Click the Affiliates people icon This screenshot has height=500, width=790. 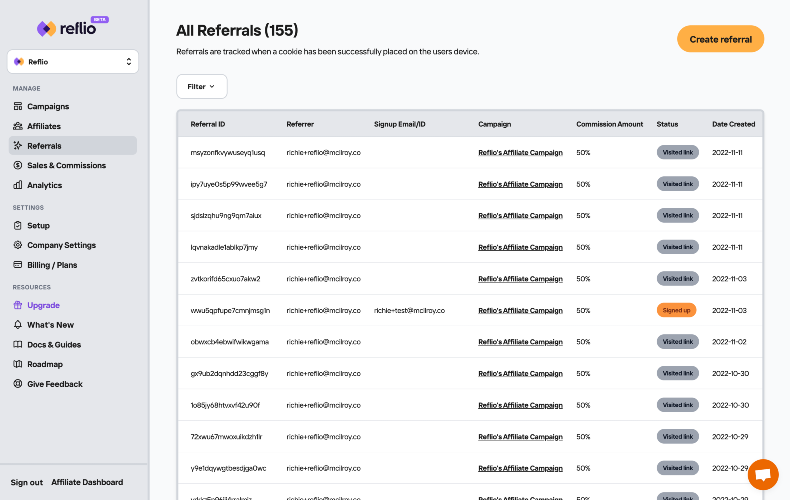pyautogui.click(x=18, y=126)
